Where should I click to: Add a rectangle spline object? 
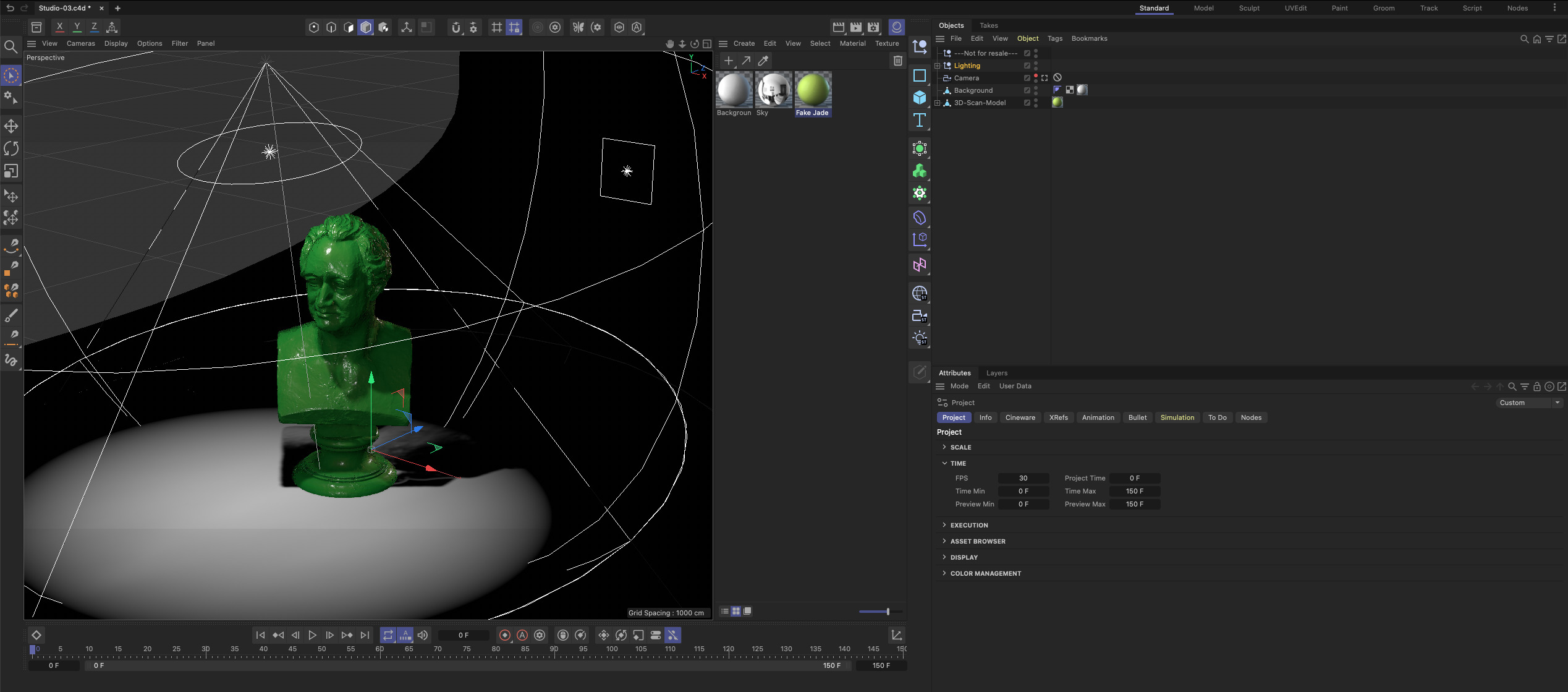pyautogui.click(x=920, y=75)
